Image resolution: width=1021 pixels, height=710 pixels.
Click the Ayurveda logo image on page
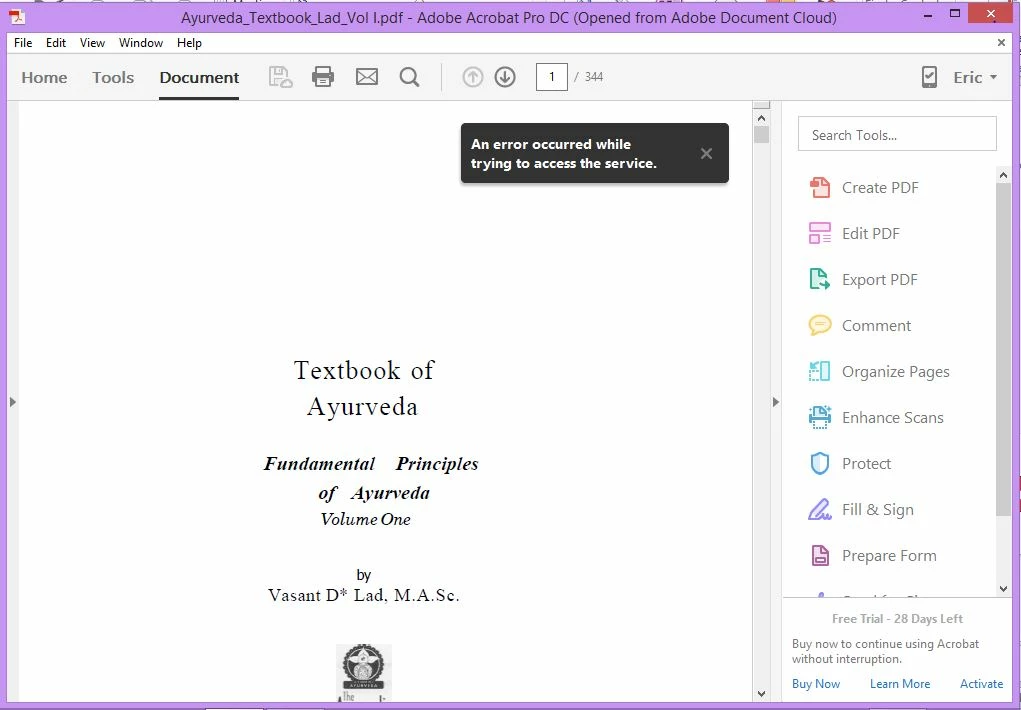(364, 672)
